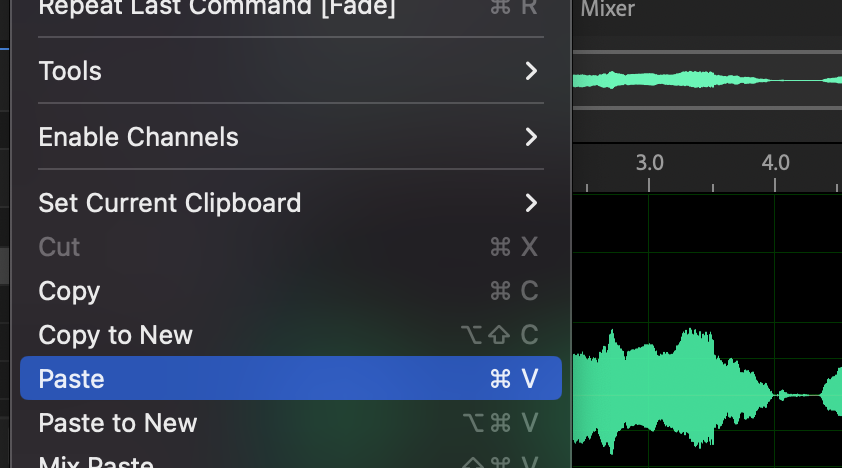Viewport: 842px width, 468px height.
Task: Open the Set Current Clipboard submenu
Action: click(x=291, y=203)
